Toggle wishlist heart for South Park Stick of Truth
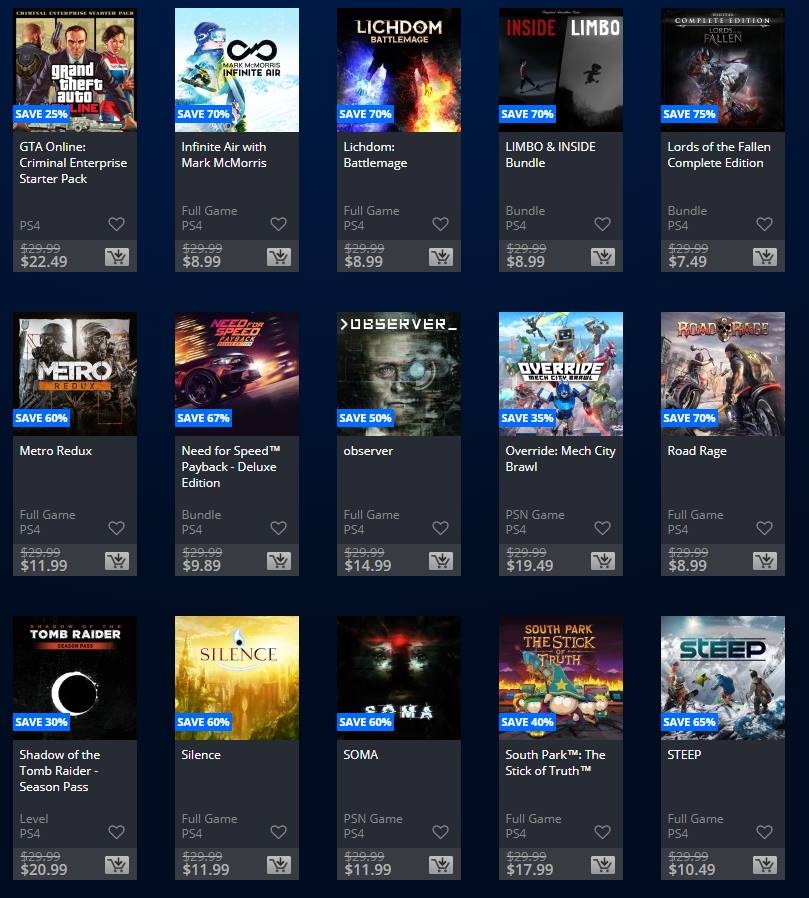Screen dimensions: 809x898 coord(602,832)
